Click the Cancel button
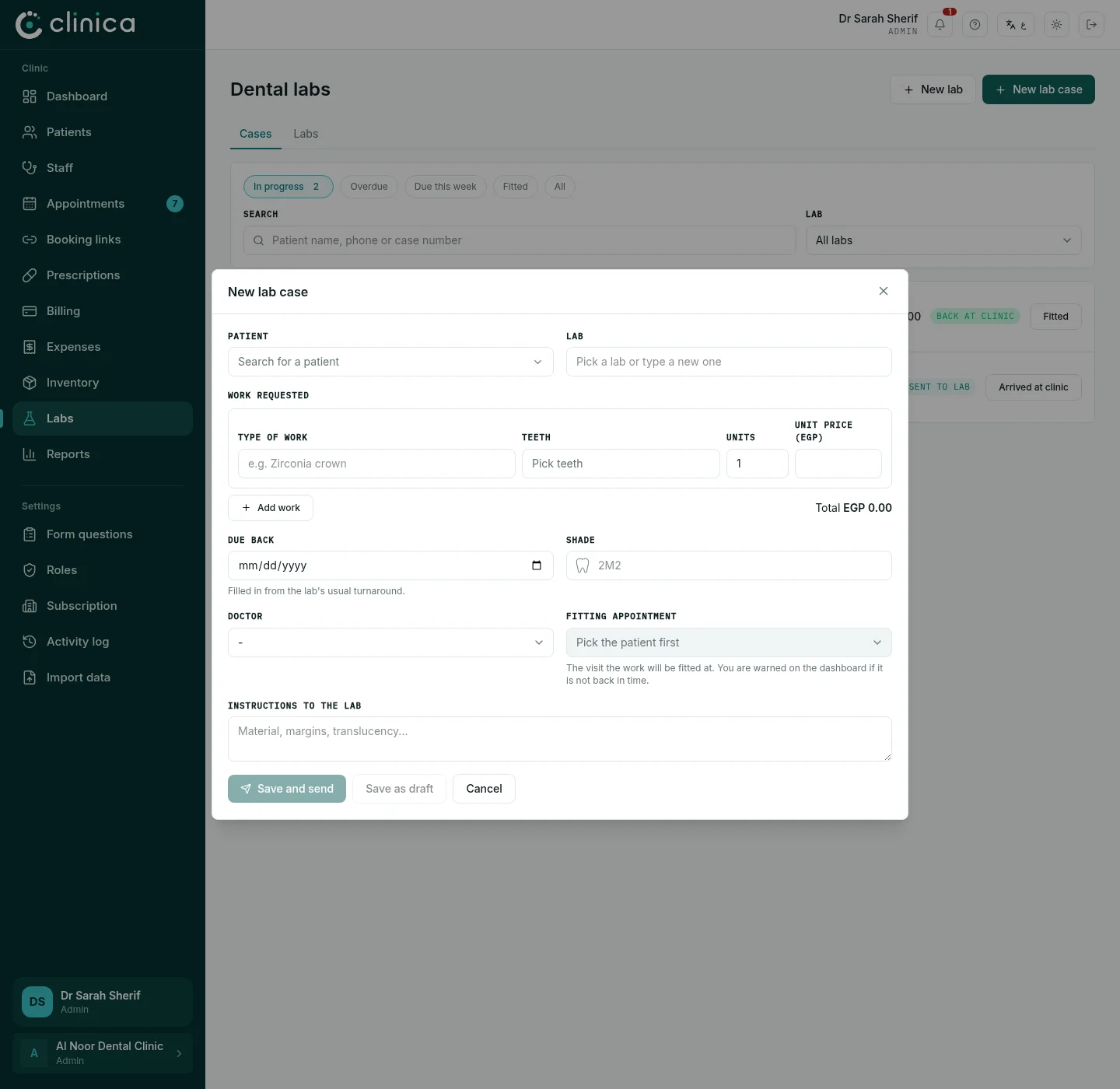This screenshot has height=1089, width=1120. pyautogui.click(x=484, y=789)
